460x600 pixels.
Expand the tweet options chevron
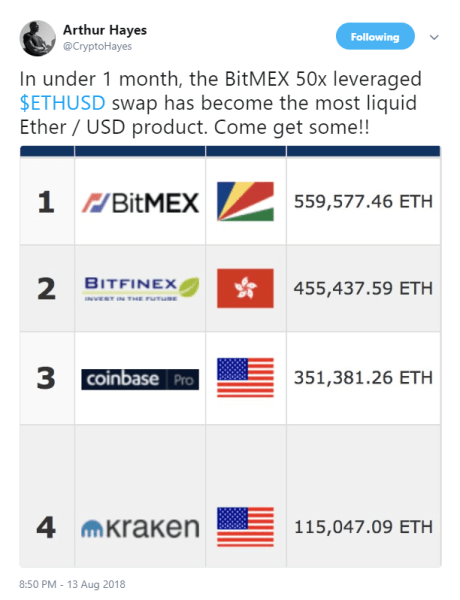point(434,37)
